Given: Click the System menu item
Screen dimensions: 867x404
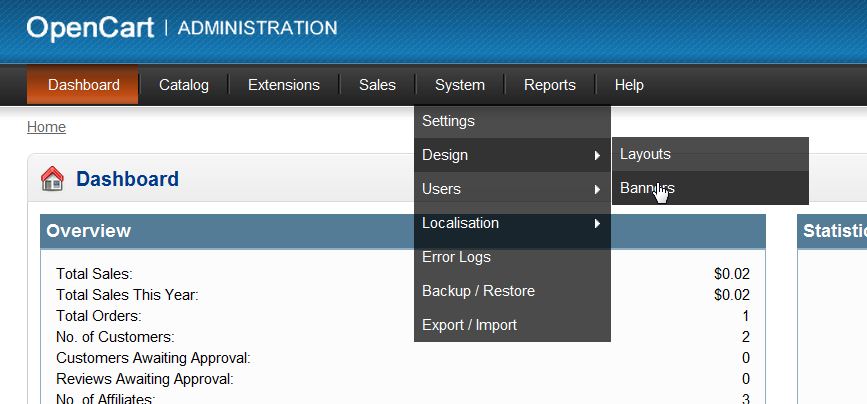Looking at the screenshot, I should (x=460, y=85).
